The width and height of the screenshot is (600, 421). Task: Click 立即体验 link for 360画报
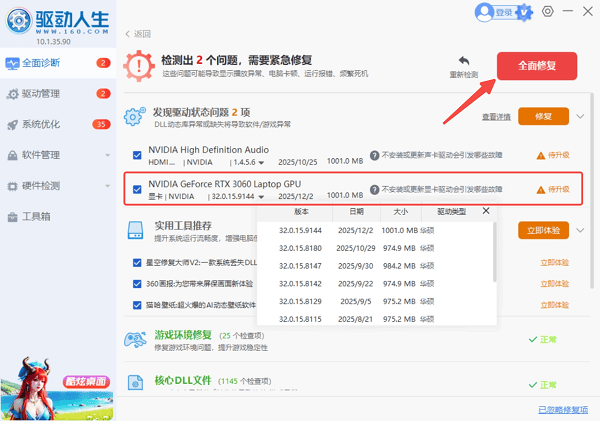[554, 284]
